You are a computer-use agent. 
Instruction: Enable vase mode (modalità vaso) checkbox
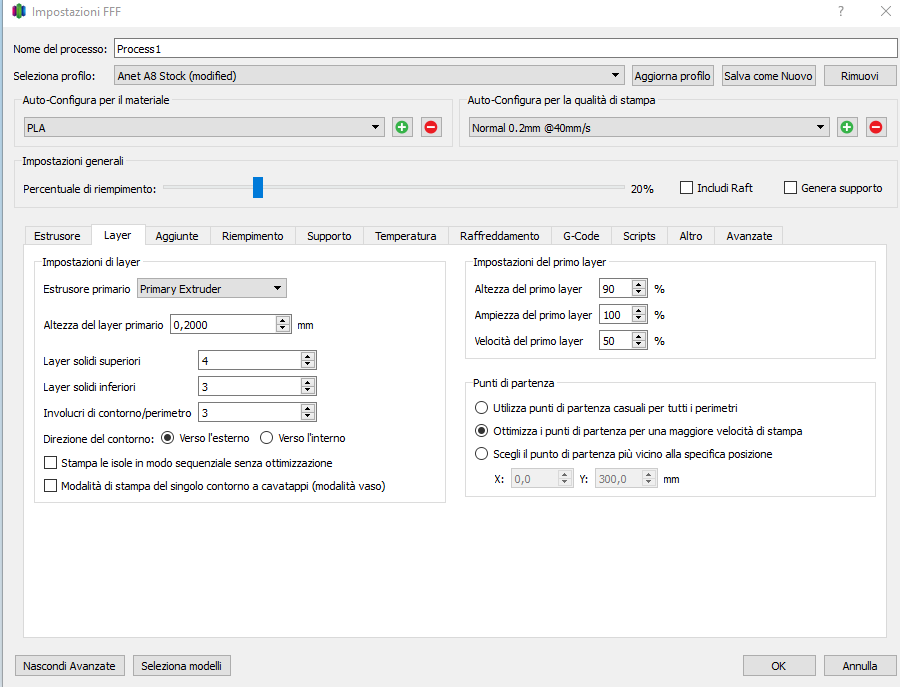(x=51, y=486)
